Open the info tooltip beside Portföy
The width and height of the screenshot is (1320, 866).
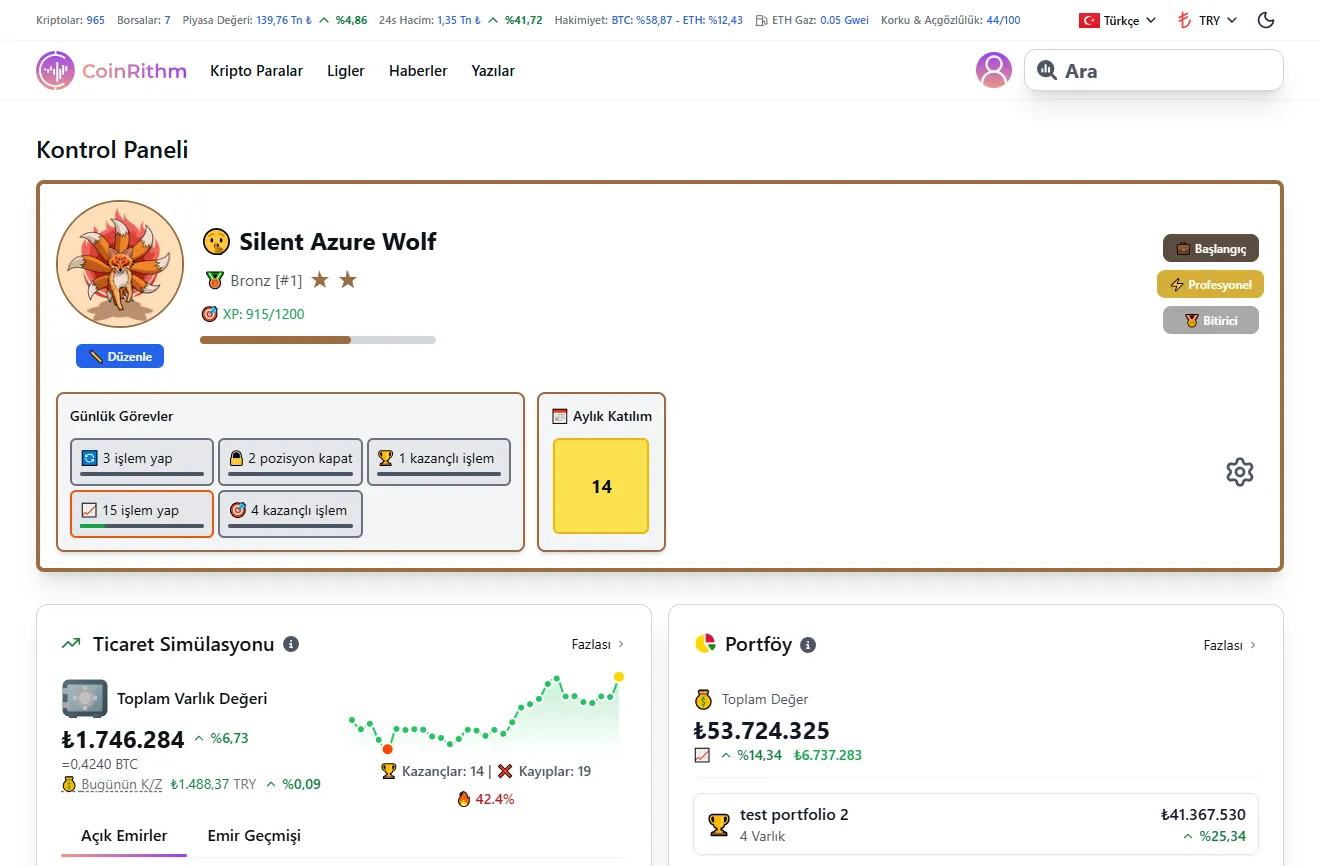pyautogui.click(x=809, y=644)
